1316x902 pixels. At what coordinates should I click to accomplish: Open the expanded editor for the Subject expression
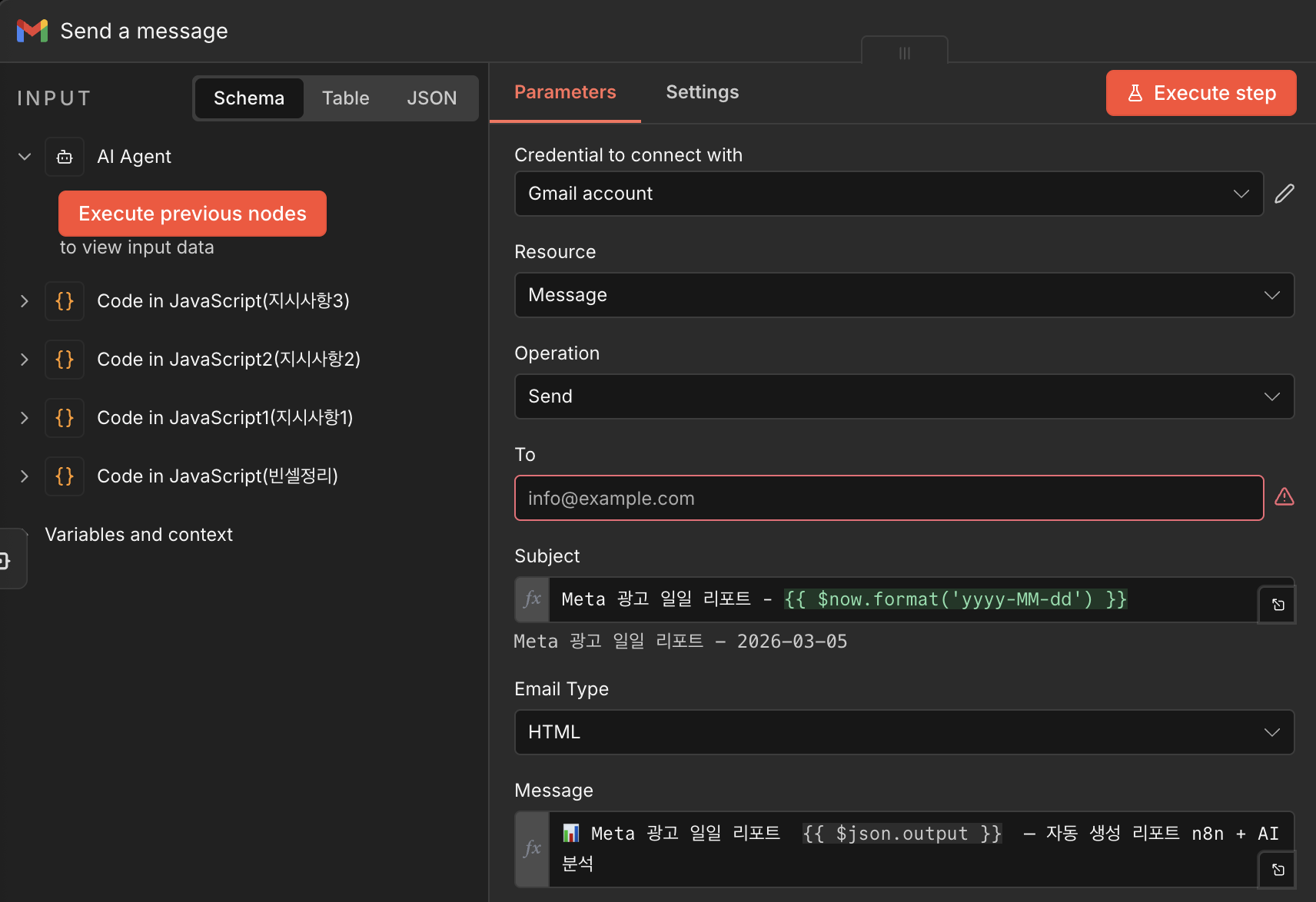(1278, 605)
